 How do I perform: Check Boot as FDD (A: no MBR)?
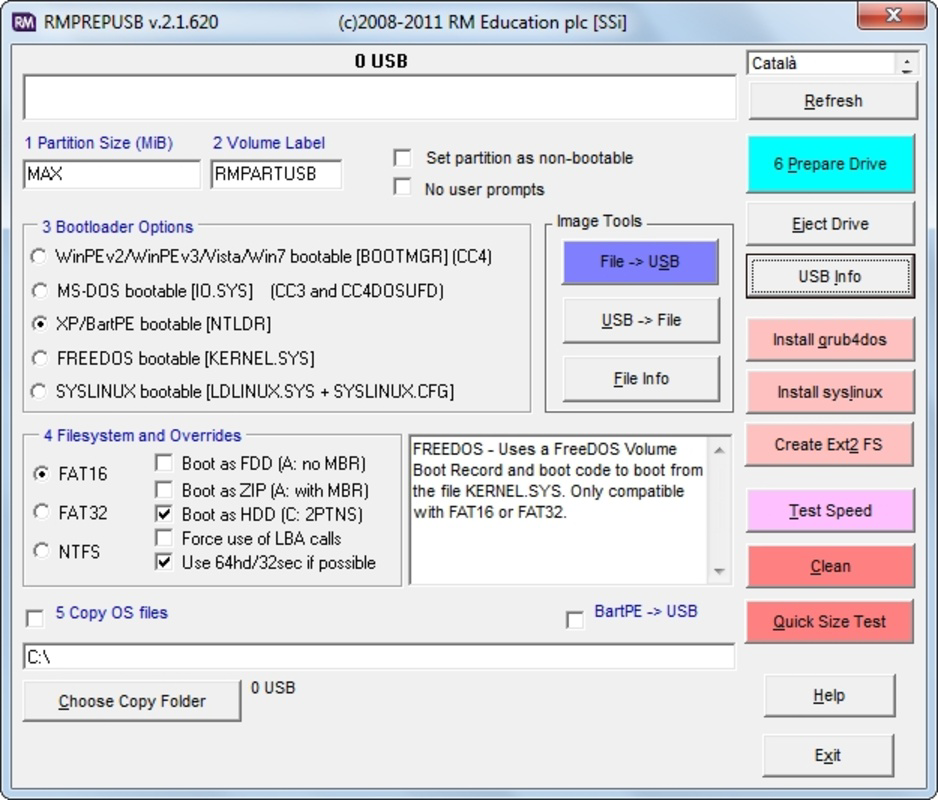163,463
